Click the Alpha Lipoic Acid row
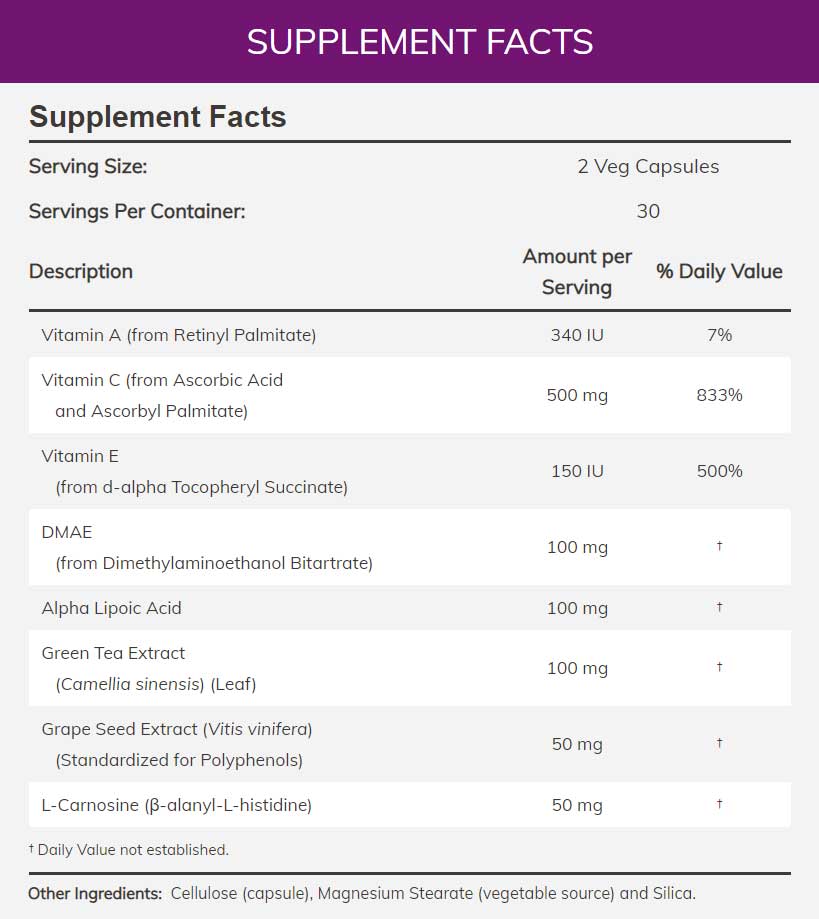819x919 pixels. pyautogui.click(x=112, y=608)
